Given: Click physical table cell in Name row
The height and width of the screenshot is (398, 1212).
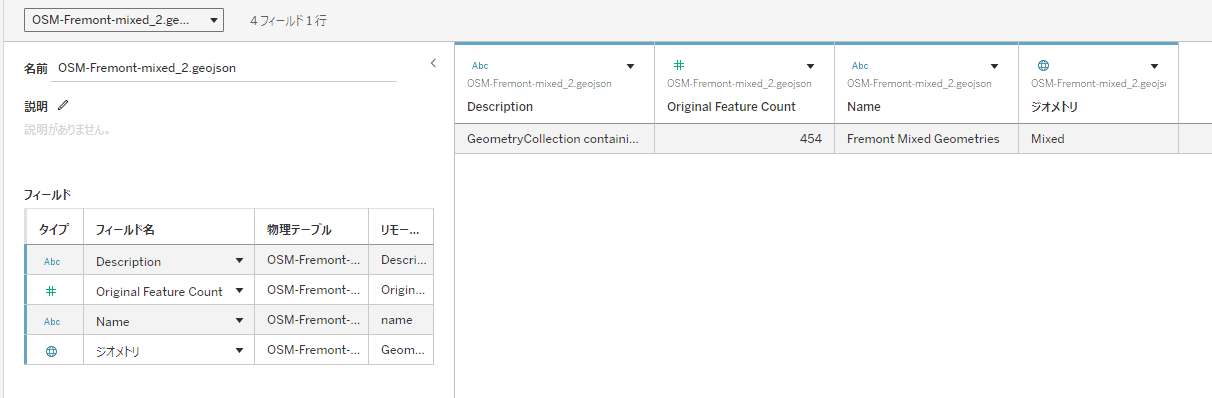Looking at the screenshot, I should pyautogui.click(x=311, y=321).
